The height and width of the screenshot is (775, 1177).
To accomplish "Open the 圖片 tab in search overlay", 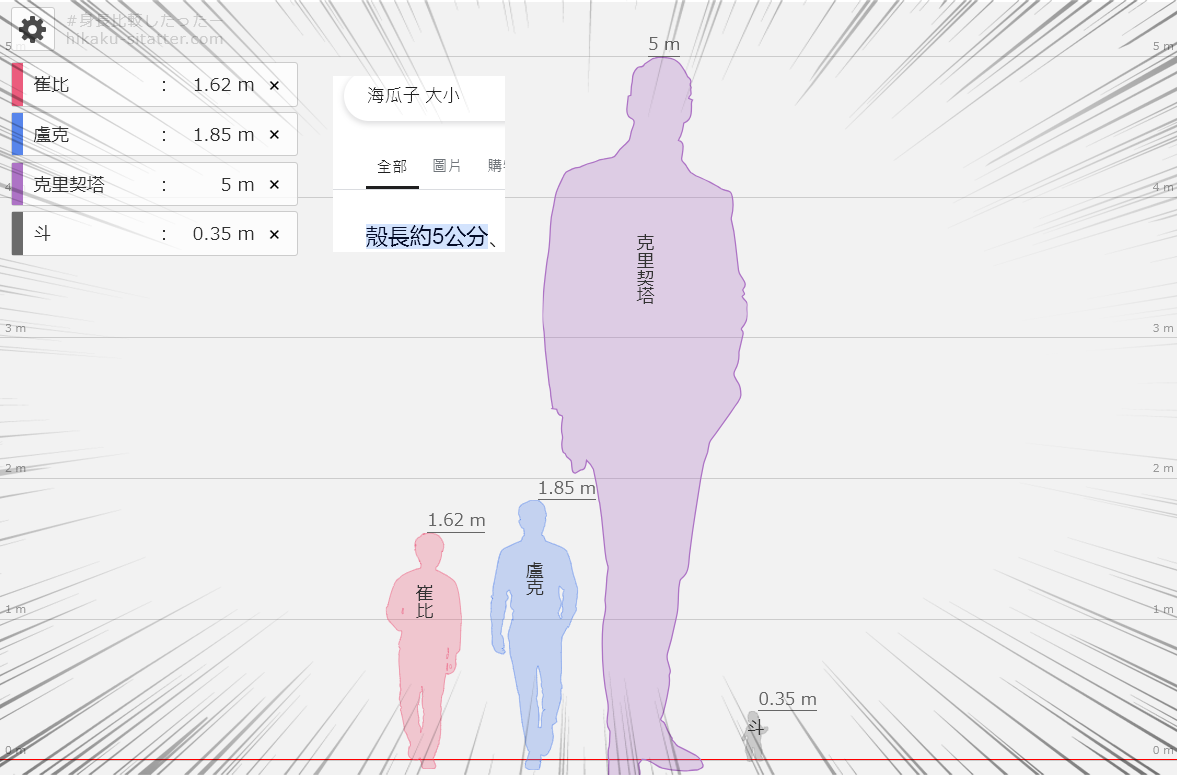I will point(447,166).
